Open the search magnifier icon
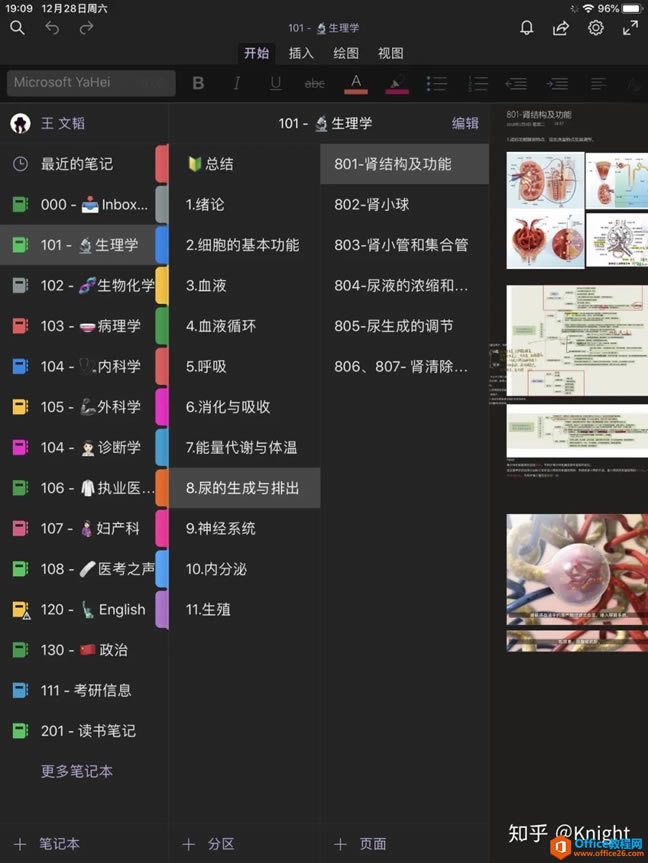Viewport: 648px width, 863px height. click(17, 28)
